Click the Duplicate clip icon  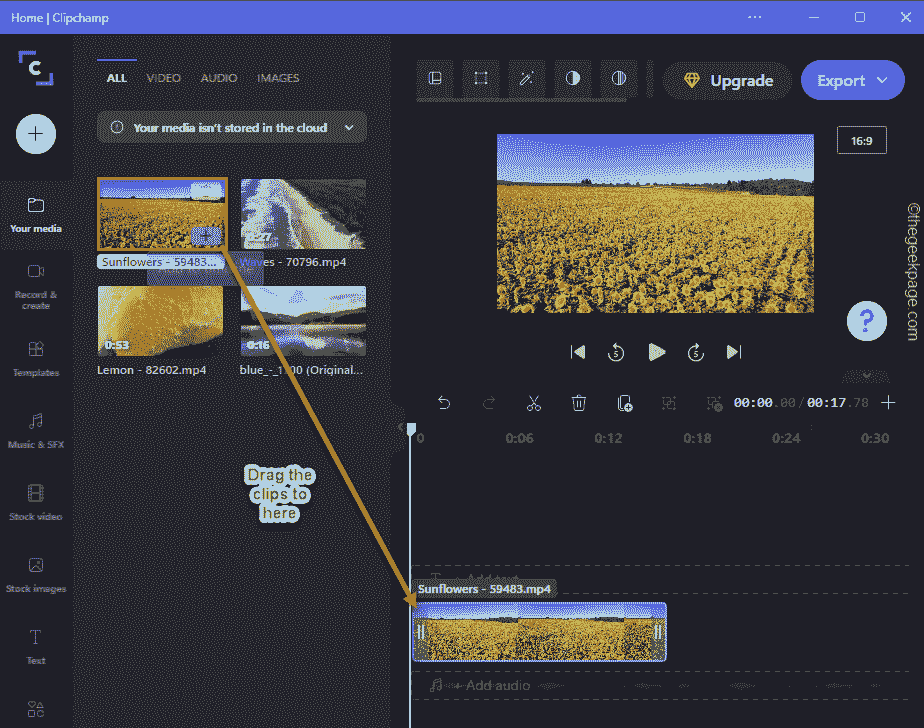point(624,403)
